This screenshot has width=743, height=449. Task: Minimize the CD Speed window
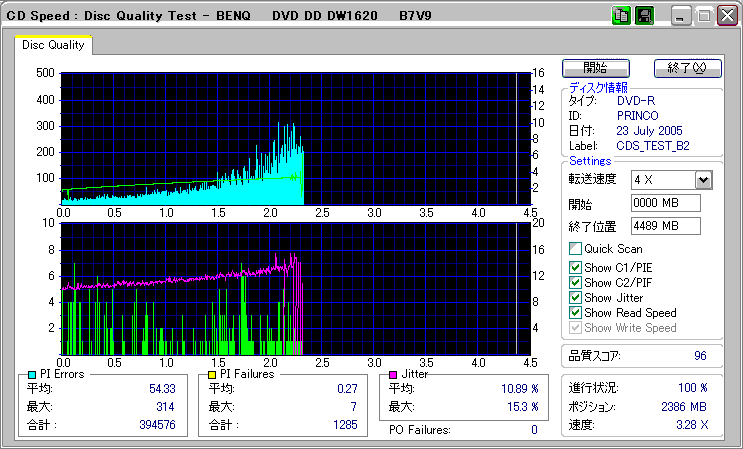[x=681, y=16]
